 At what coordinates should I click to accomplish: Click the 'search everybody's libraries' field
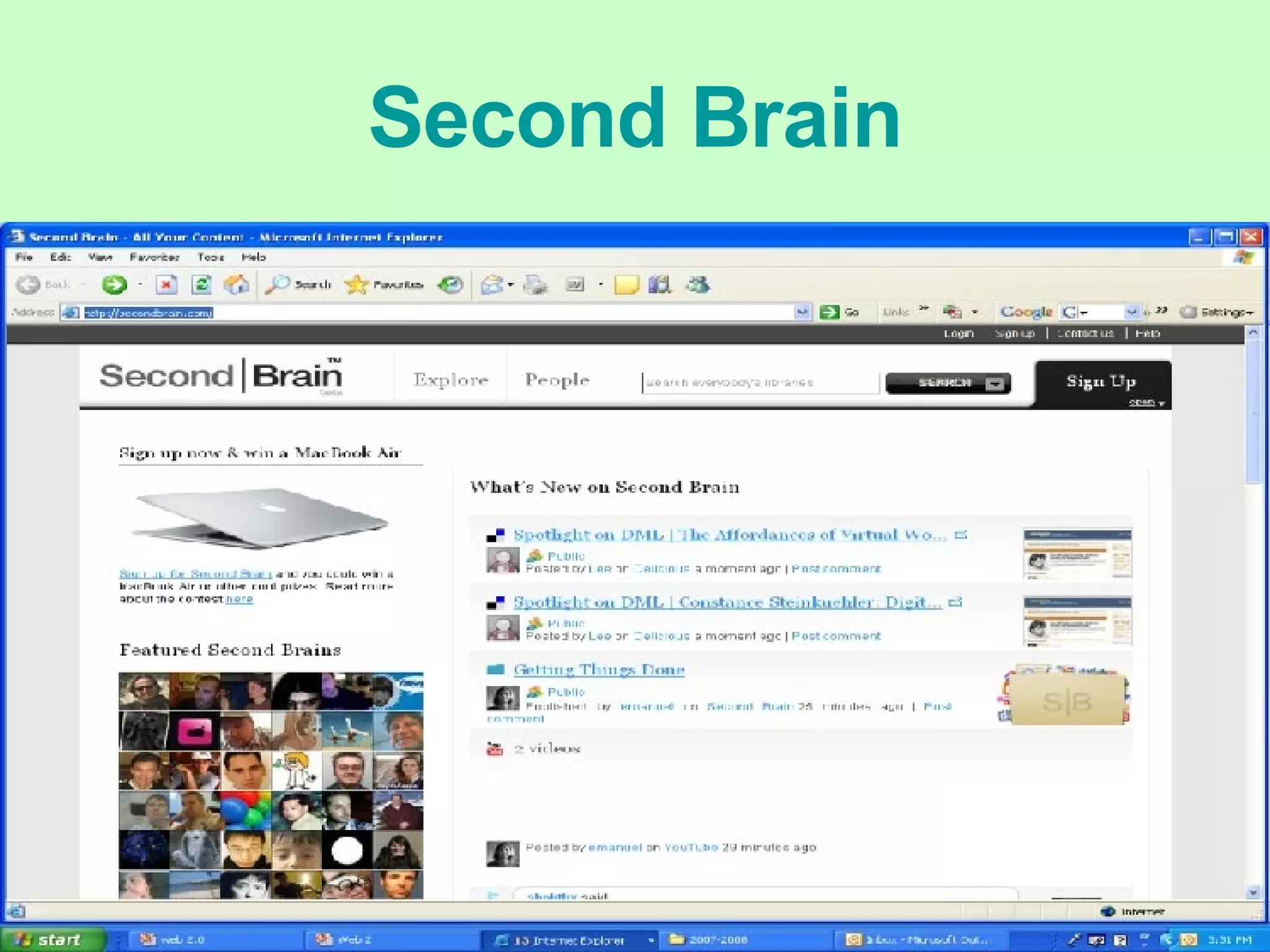760,382
